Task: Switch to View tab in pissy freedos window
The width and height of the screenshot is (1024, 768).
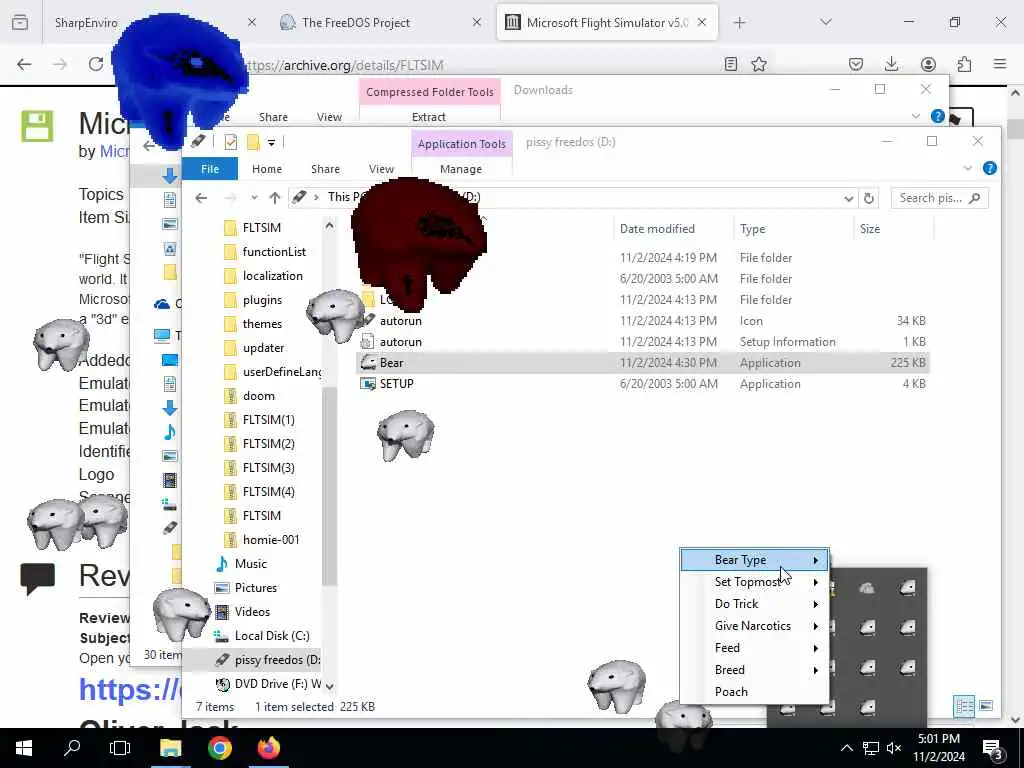Action: point(381,168)
